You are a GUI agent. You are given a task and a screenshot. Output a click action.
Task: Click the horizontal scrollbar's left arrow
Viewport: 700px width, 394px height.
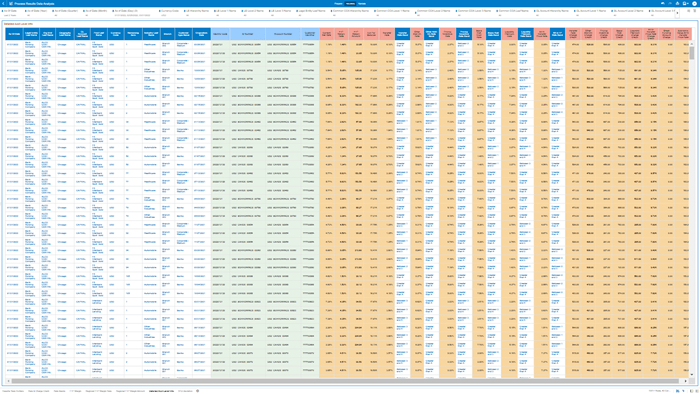(8, 381)
